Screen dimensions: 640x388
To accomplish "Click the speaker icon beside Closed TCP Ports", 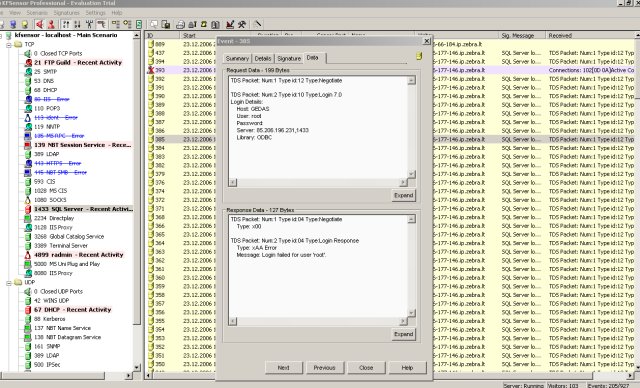I will coord(28,53).
